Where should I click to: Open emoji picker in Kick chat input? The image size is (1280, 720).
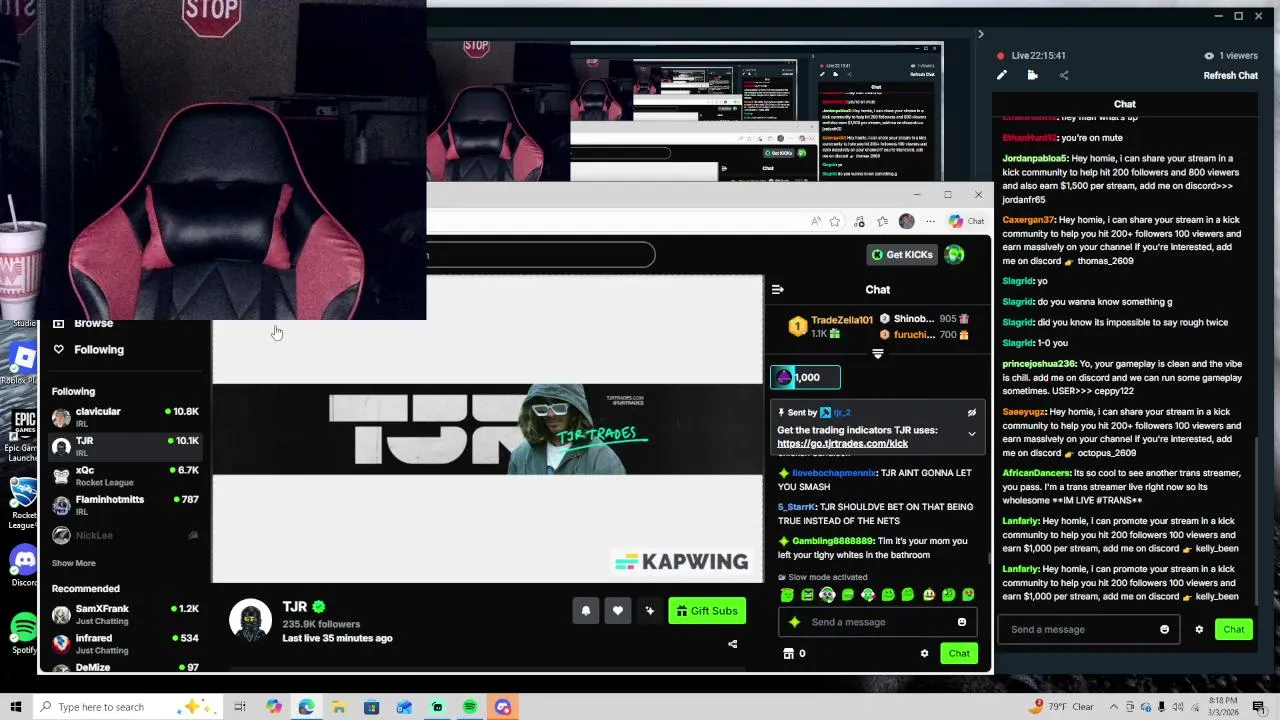point(962,622)
